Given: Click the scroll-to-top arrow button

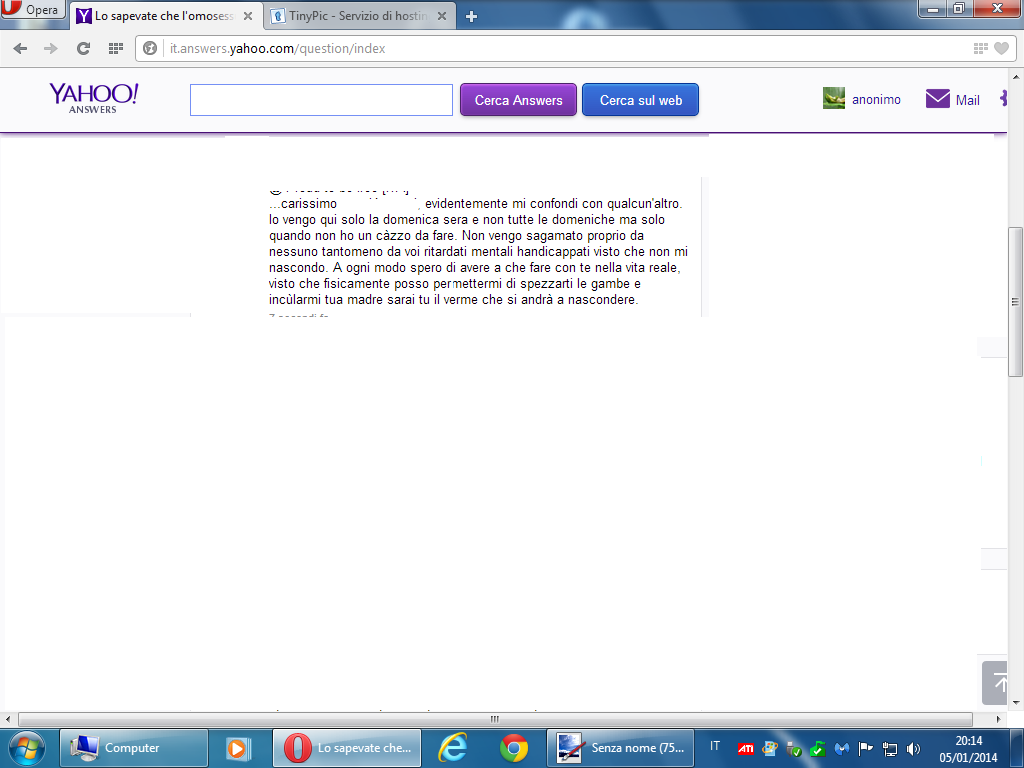Looking at the screenshot, I should coord(1001,683).
